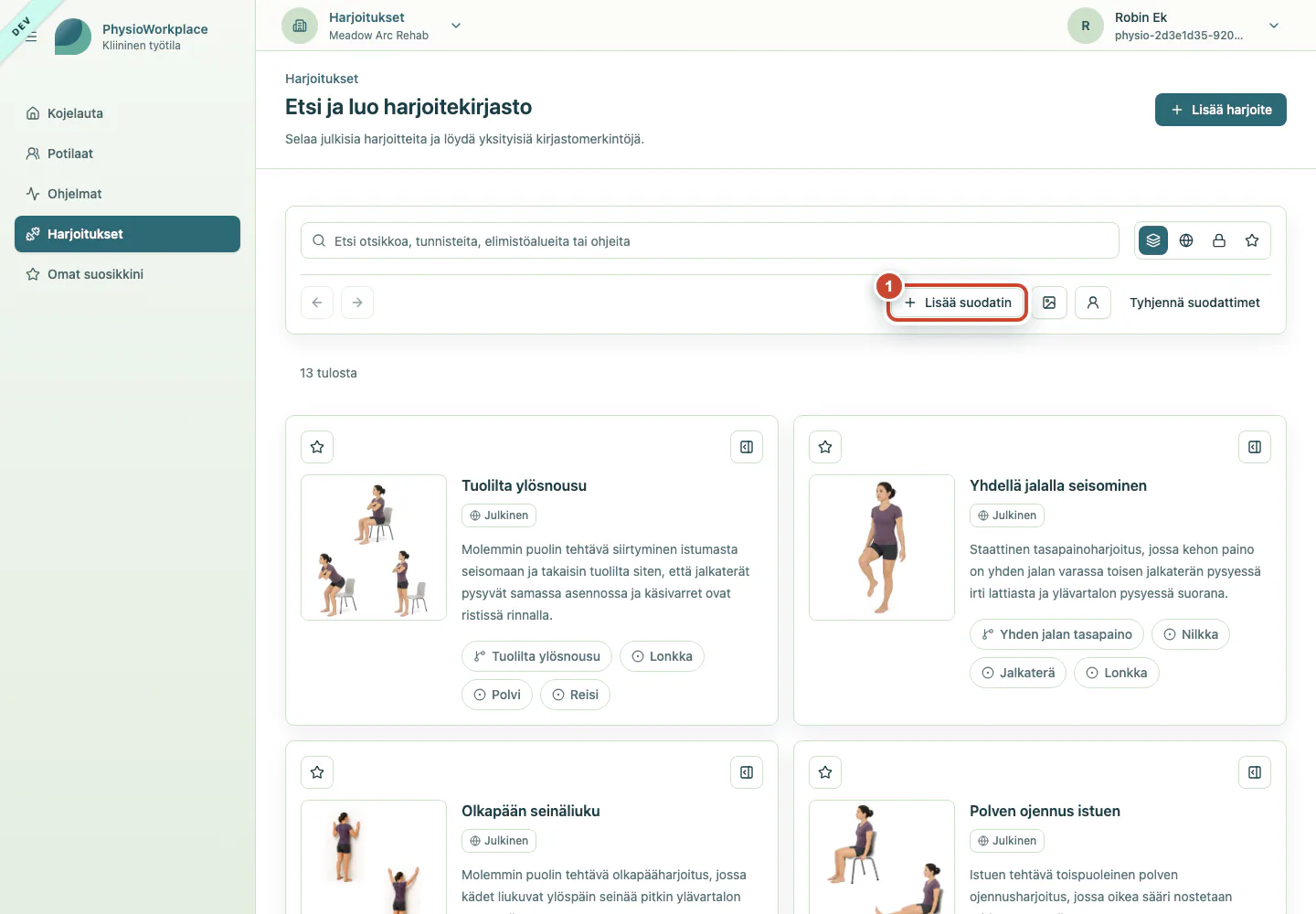Open the Tuolilta ylösnousu exercise thumbnail
1316x914 pixels.
point(374,547)
